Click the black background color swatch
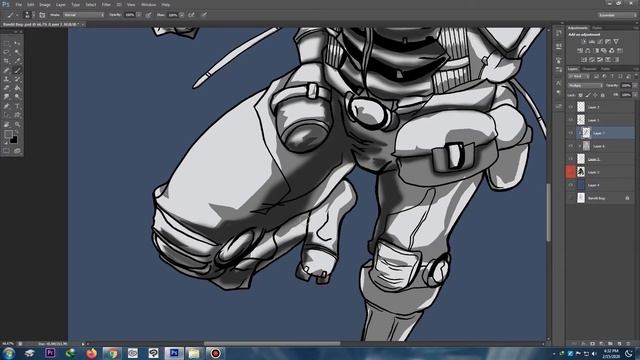Viewport: 640px width, 360px height. [x=14, y=140]
